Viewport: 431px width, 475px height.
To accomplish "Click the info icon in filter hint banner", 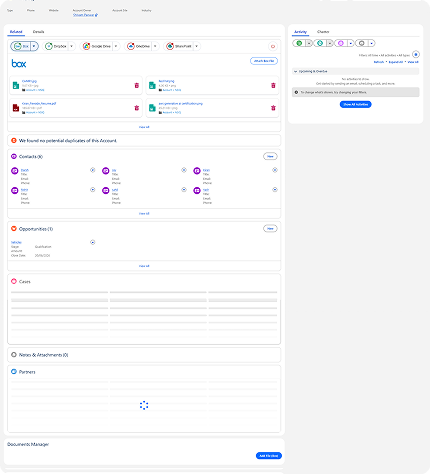I will [296, 92].
